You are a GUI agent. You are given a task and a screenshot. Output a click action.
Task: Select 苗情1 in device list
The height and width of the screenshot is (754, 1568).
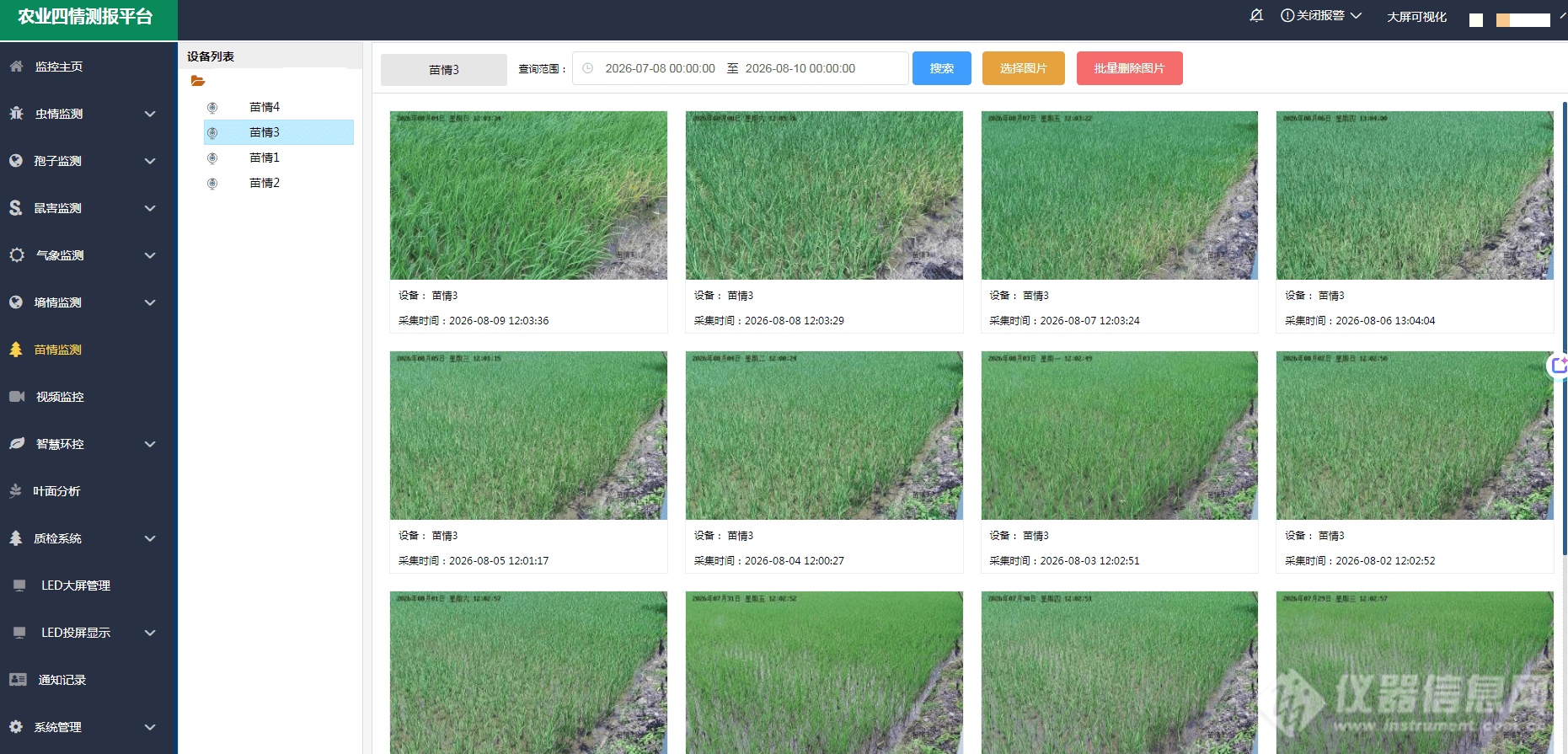[265, 158]
